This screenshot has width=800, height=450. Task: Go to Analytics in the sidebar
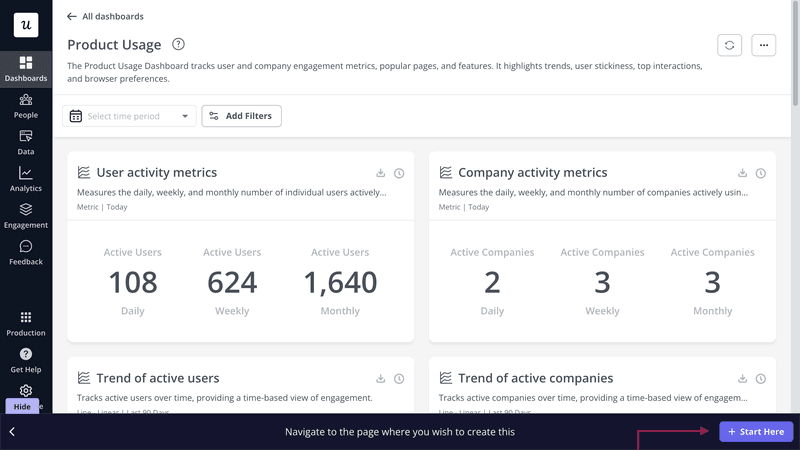coord(26,179)
